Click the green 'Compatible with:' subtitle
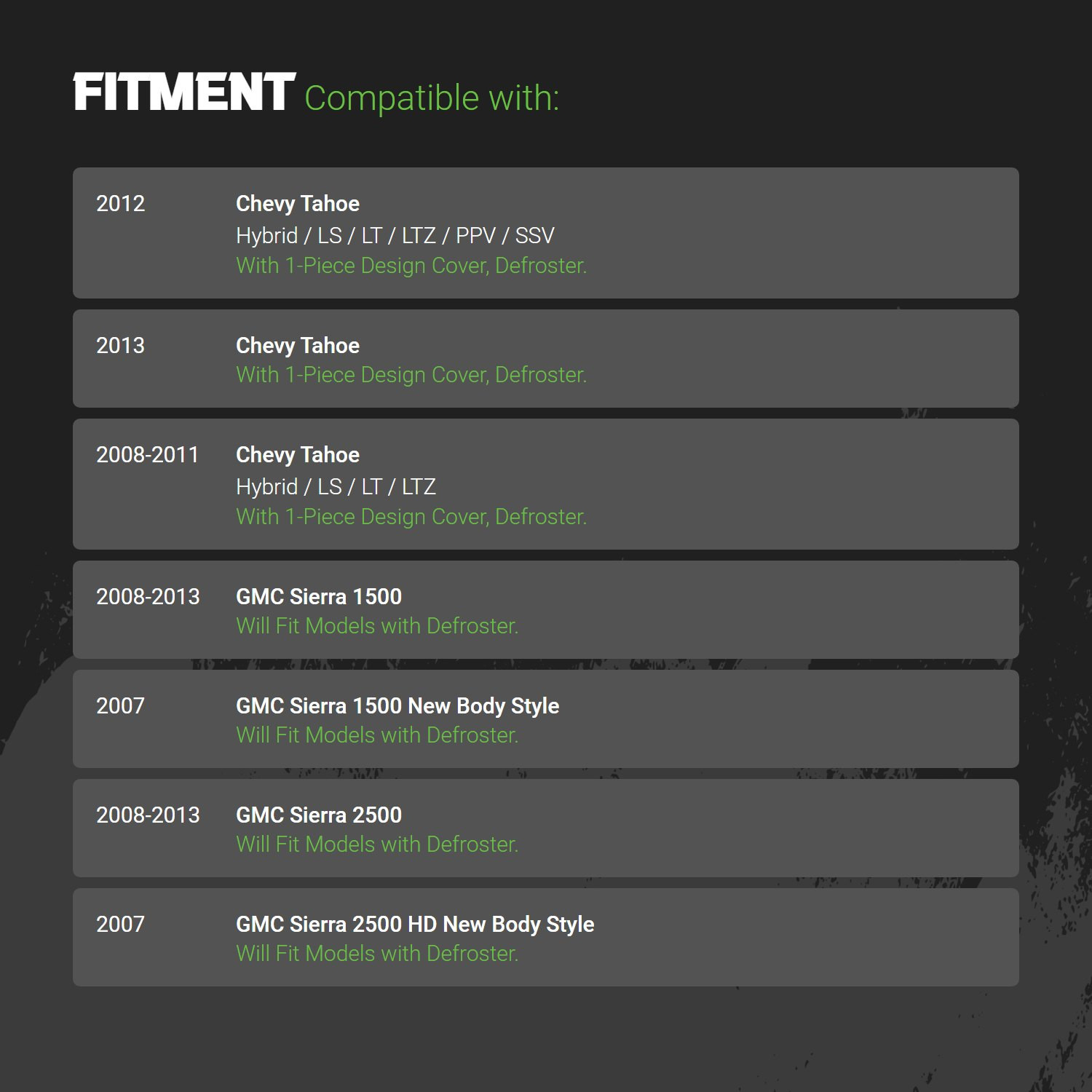Viewport: 1092px width, 1092px height. tap(432, 98)
